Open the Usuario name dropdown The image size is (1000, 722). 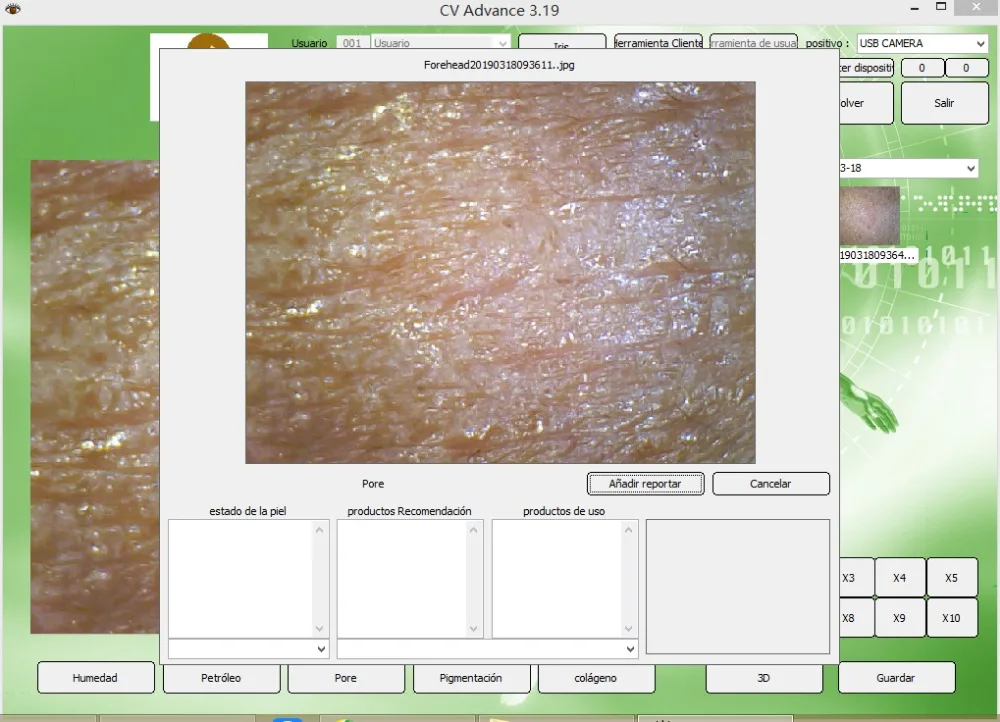pos(440,43)
